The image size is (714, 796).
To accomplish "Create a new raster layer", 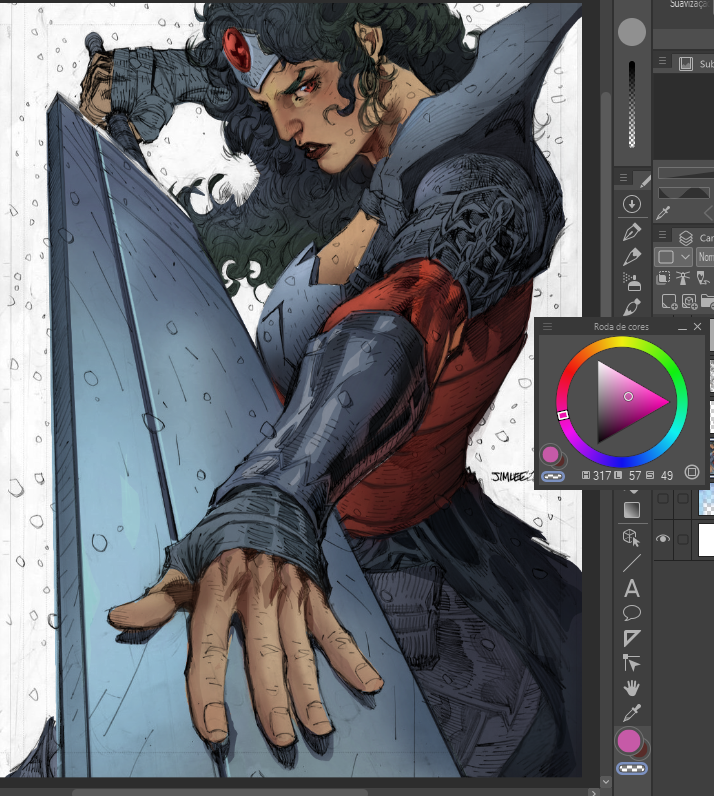I will (669, 302).
